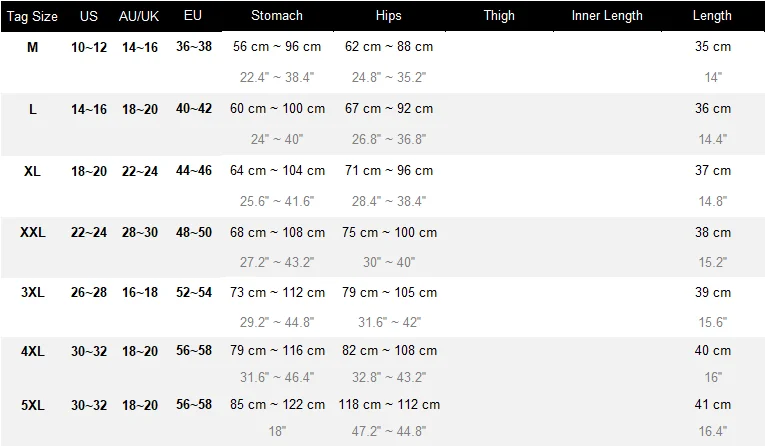Select the Hips column header
Image resolution: width=765 pixels, height=446 pixels.
pos(388,16)
